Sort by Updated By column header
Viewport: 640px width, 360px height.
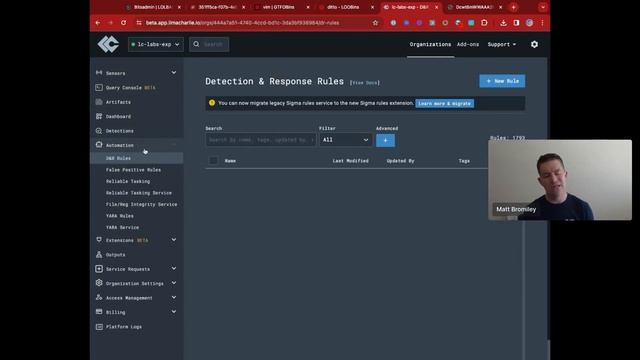tap(400, 161)
